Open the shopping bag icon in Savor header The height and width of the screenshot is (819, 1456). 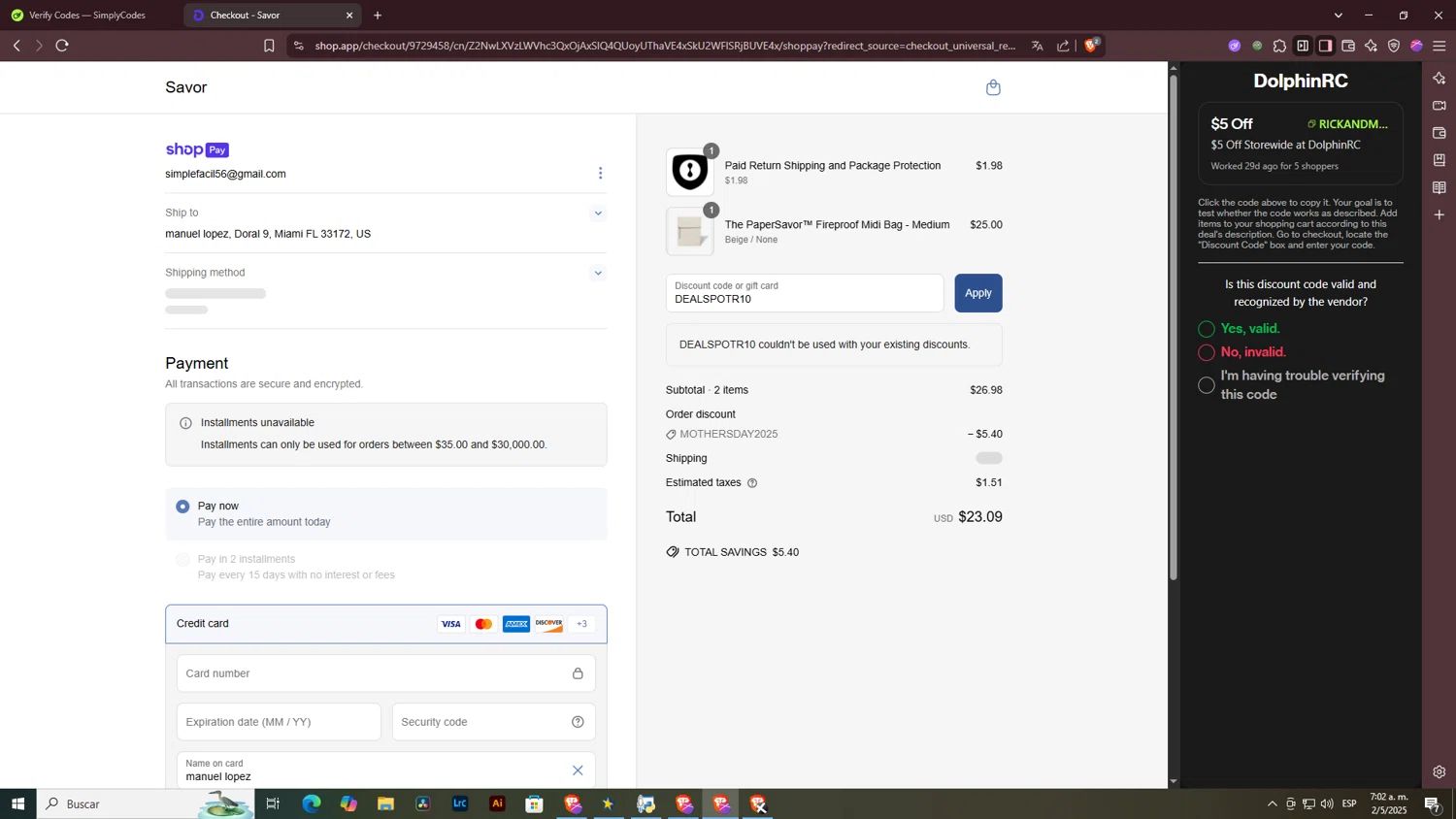993,87
